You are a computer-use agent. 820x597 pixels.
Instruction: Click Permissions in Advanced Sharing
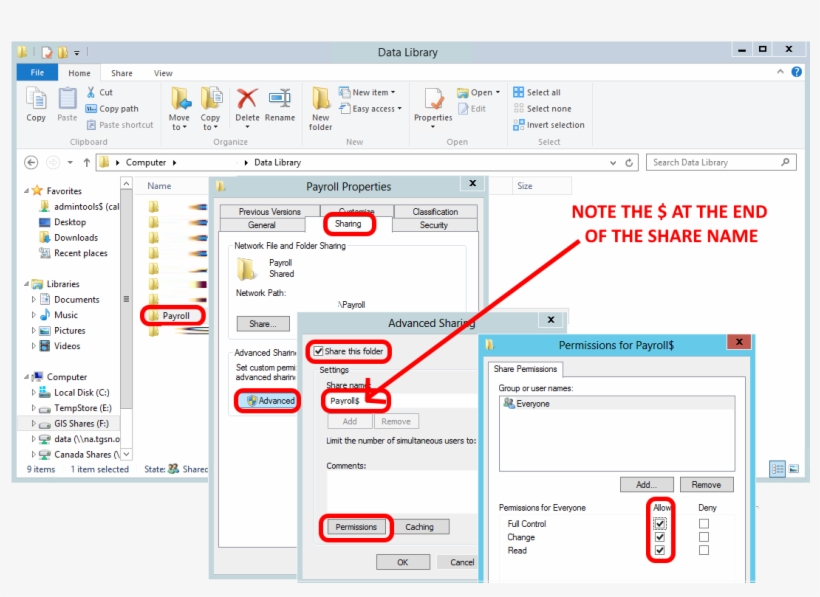coord(355,527)
